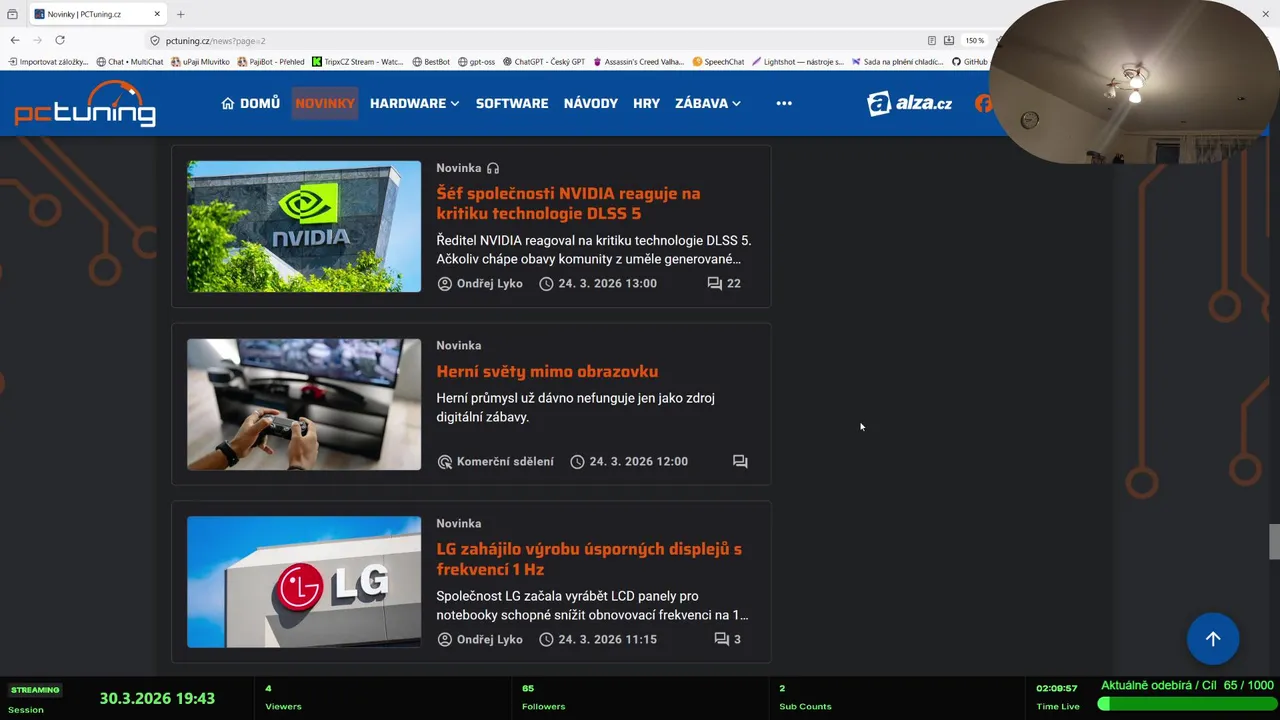
Task: Open the uPaji Mluvitko bookmark
Action: click(x=200, y=62)
